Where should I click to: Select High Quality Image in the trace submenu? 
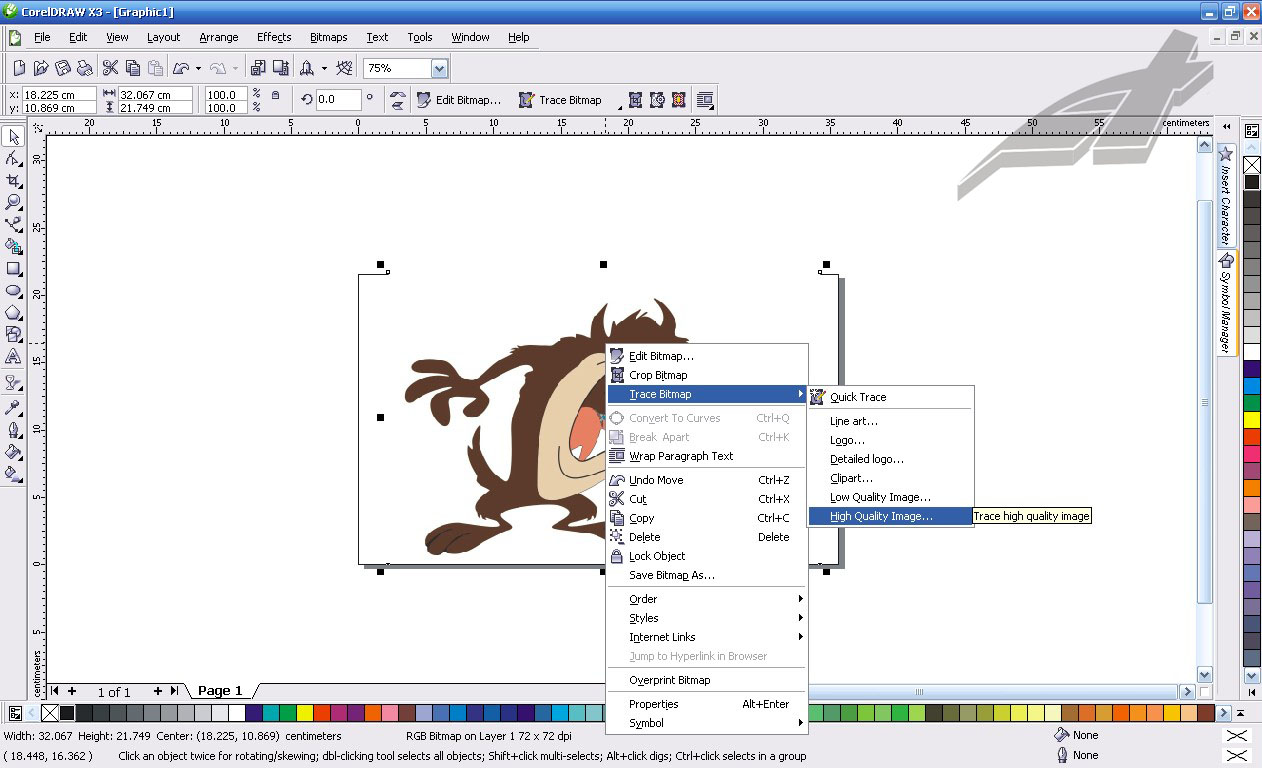(x=880, y=515)
